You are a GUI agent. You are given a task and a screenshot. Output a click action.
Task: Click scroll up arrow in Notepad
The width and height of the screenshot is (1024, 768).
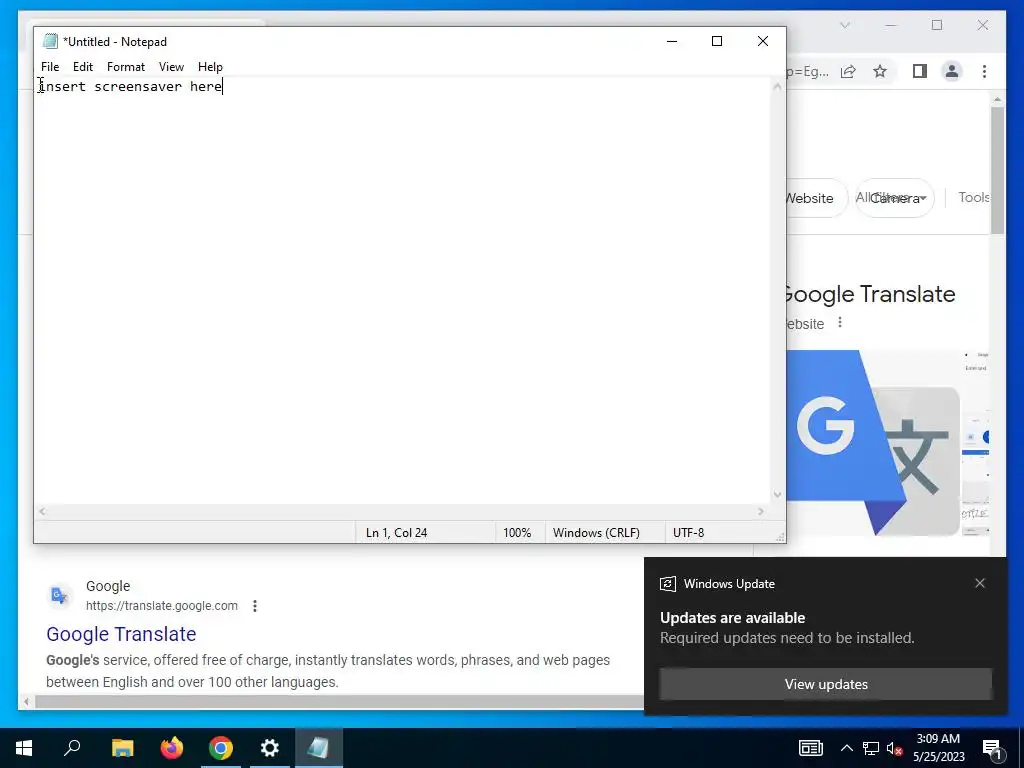777,86
